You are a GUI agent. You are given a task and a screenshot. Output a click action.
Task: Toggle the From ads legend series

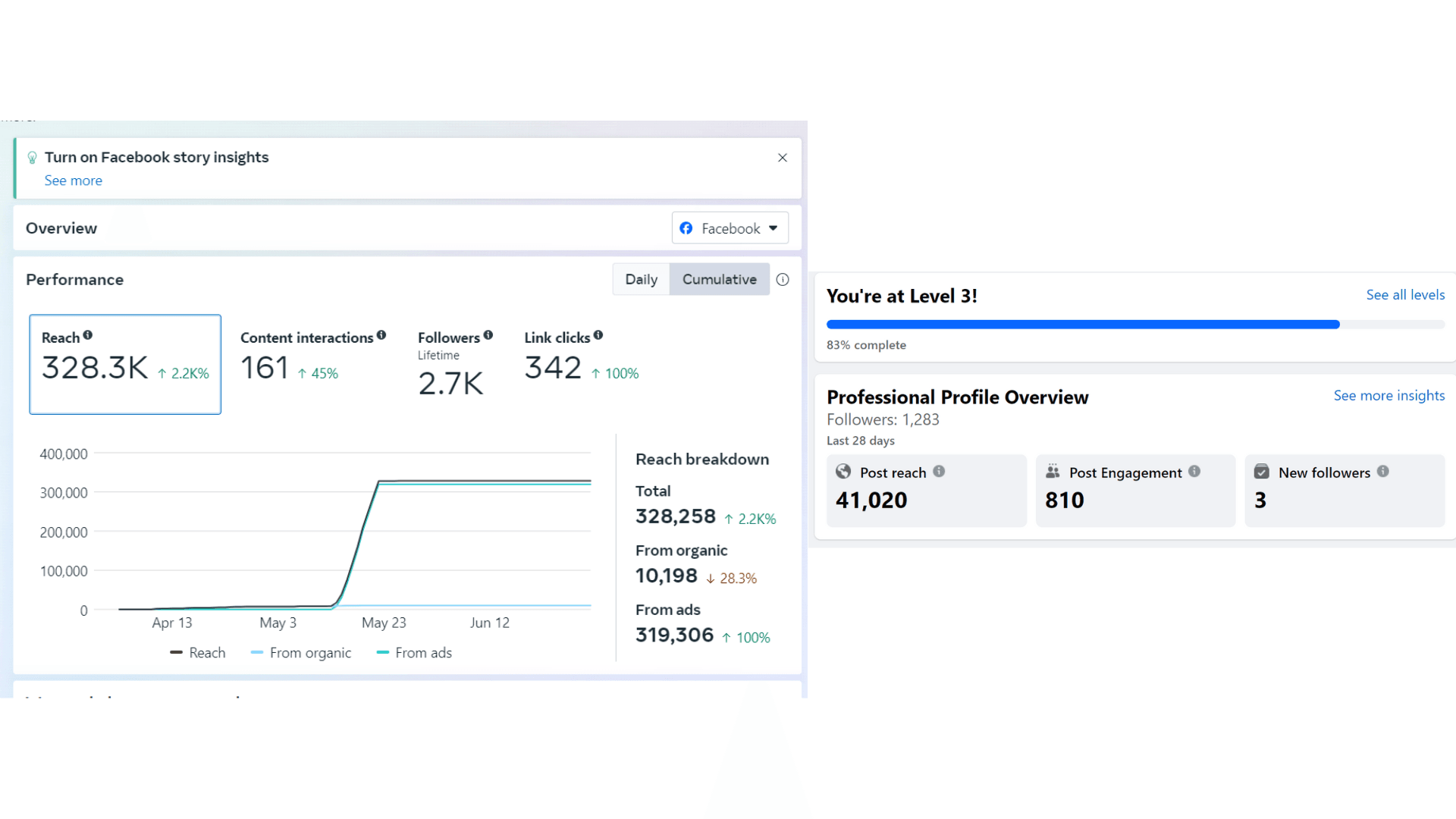pyautogui.click(x=414, y=653)
